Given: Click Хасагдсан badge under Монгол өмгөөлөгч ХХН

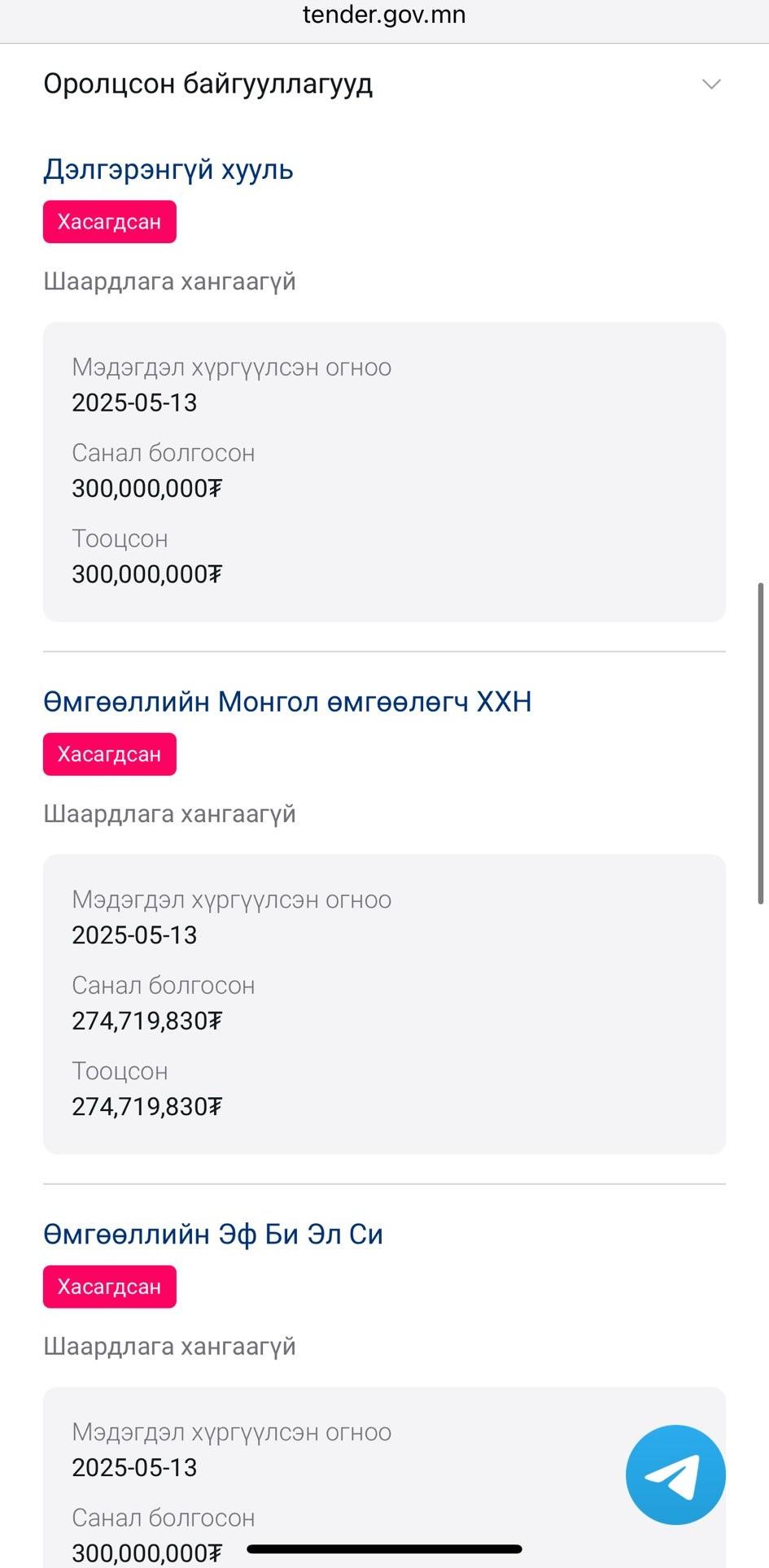Looking at the screenshot, I should tap(110, 755).
